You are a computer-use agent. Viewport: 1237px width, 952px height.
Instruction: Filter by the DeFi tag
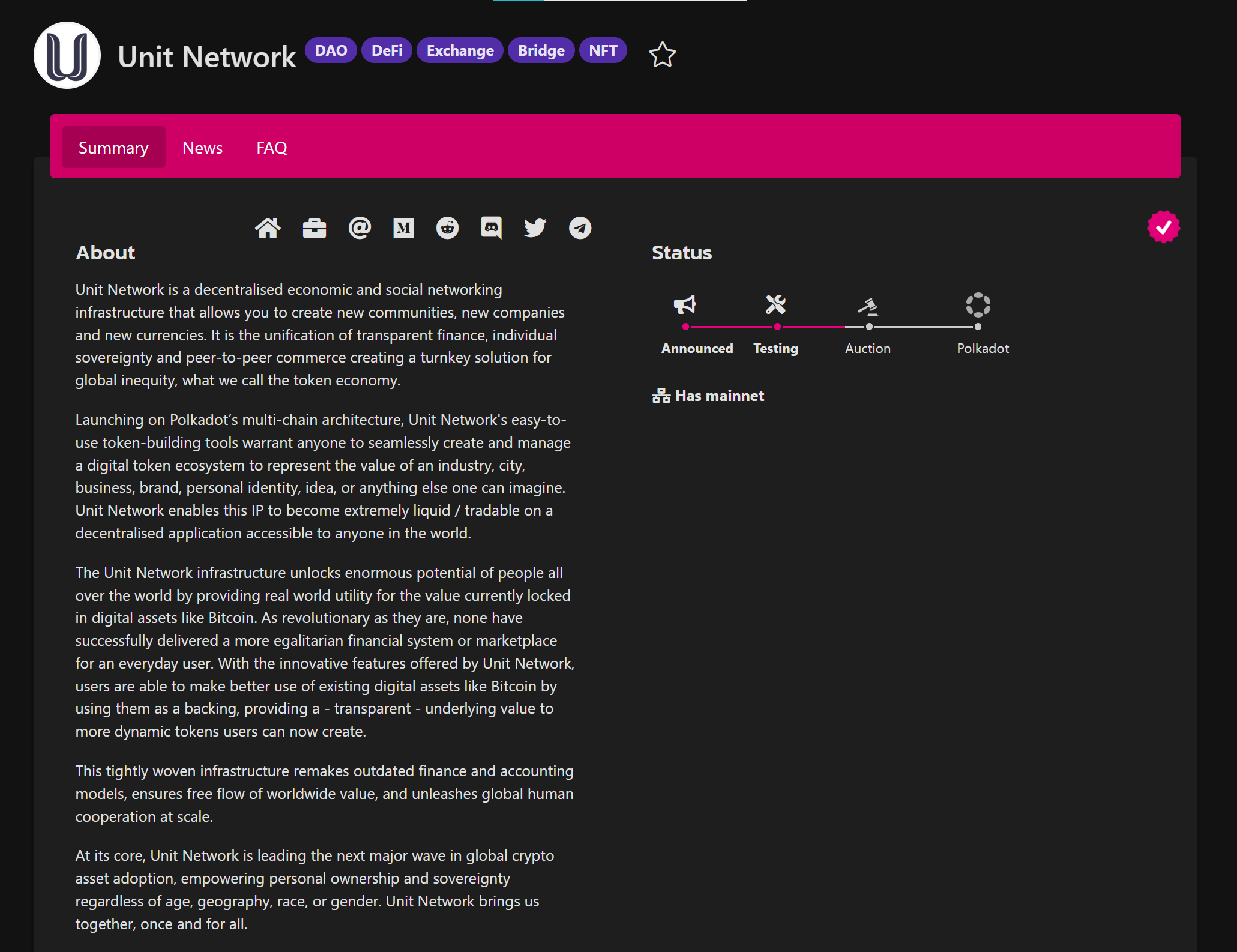tap(387, 50)
